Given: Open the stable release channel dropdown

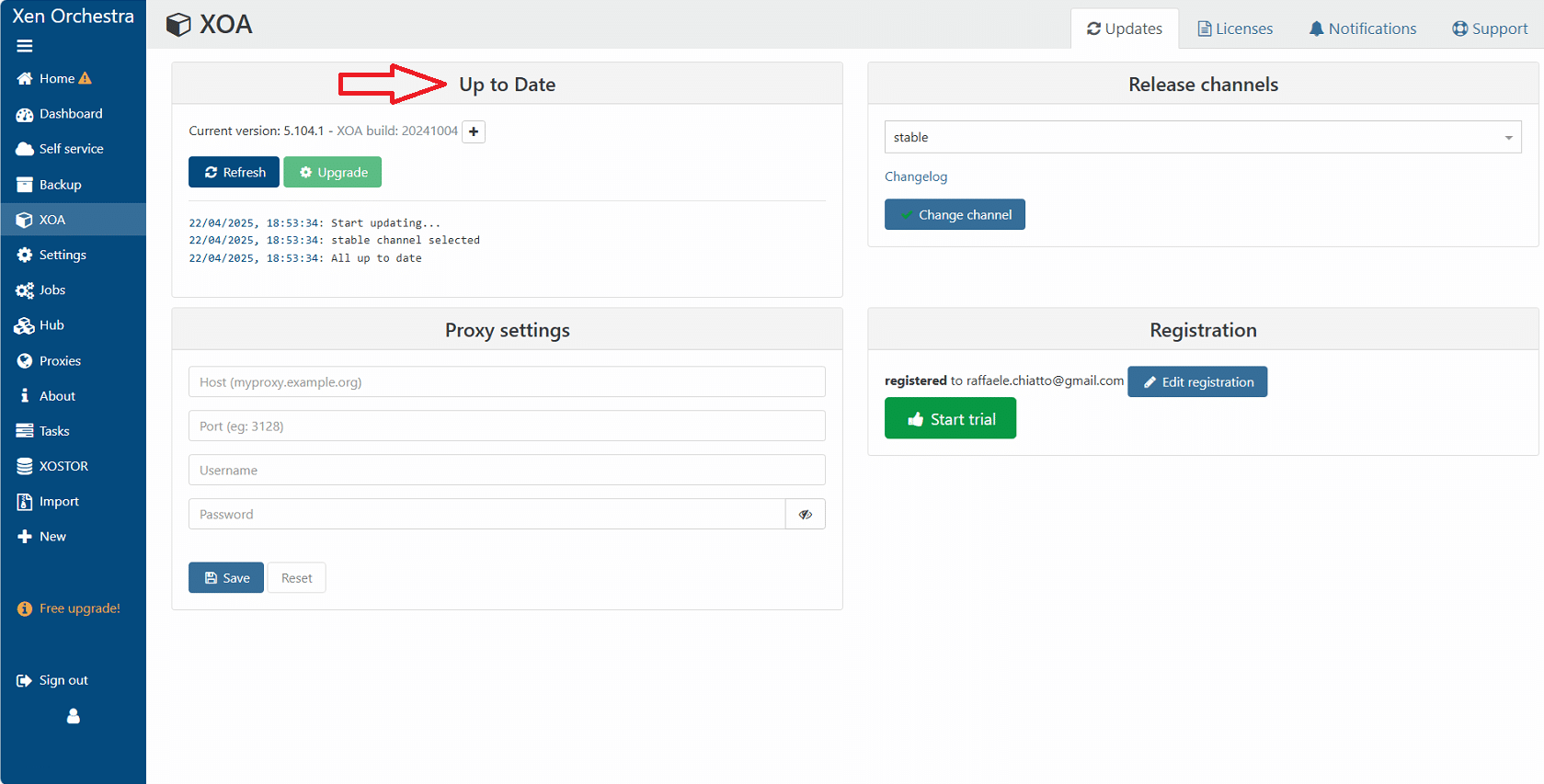Looking at the screenshot, I should pos(1203,137).
